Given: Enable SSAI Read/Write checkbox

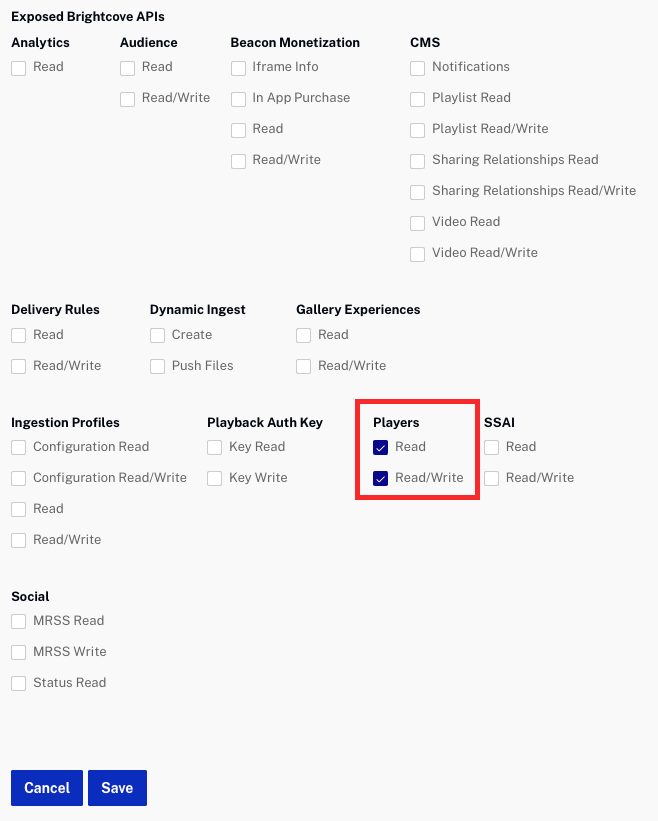Looking at the screenshot, I should (x=492, y=479).
